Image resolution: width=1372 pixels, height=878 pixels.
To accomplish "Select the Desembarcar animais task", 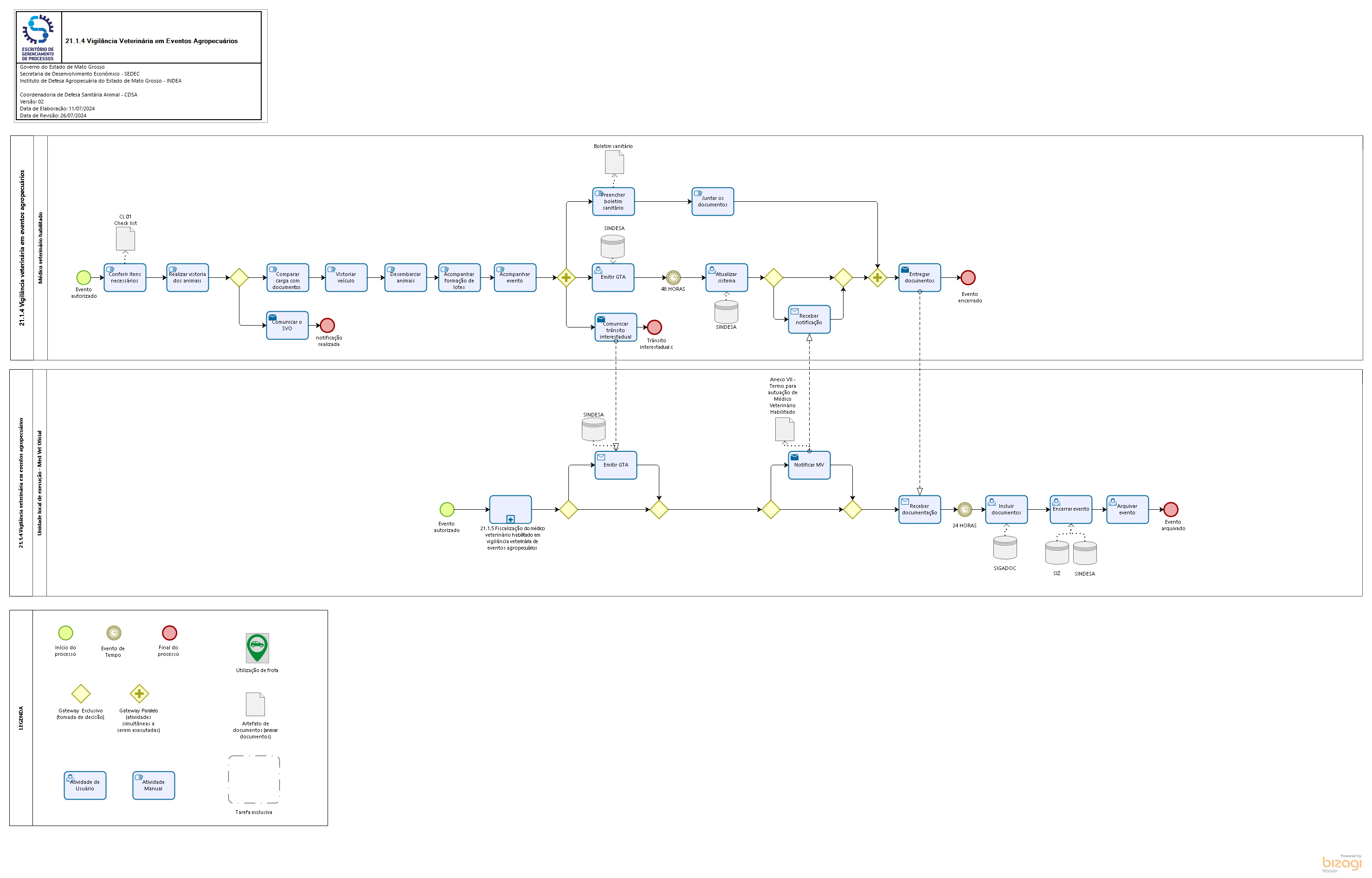I will pyautogui.click(x=406, y=278).
